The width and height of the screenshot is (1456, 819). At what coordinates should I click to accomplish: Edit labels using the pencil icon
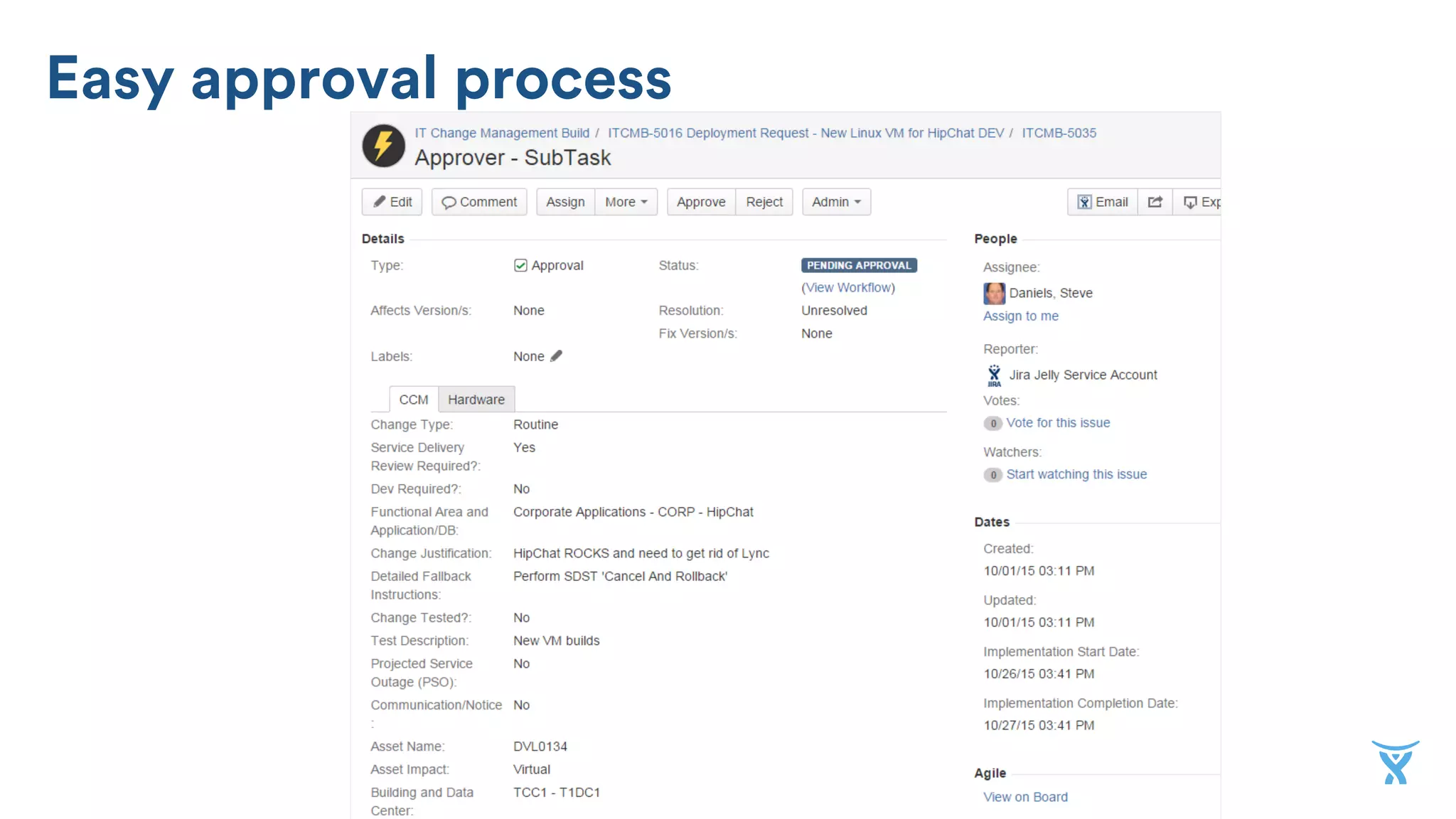click(556, 356)
